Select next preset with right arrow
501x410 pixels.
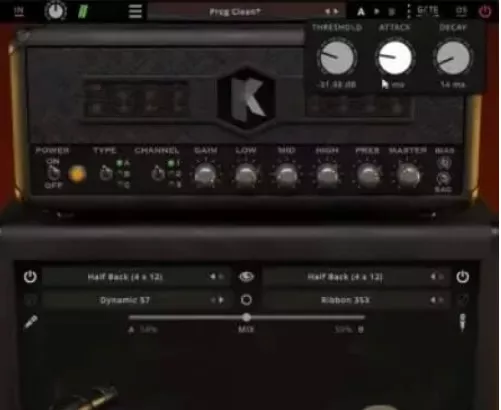click(336, 12)
